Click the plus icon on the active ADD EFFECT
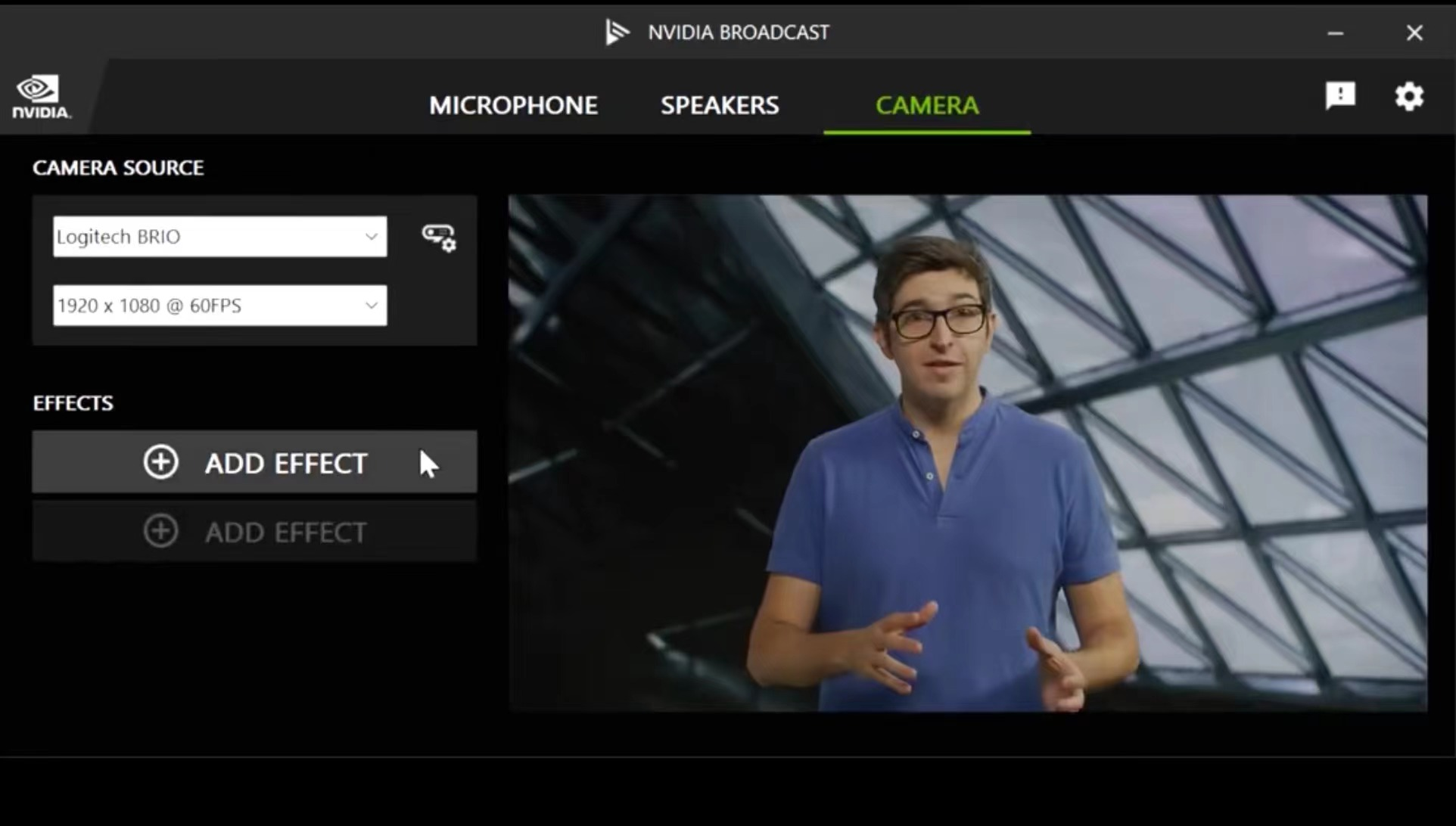 pyautogui.click(x=161, y=462)
